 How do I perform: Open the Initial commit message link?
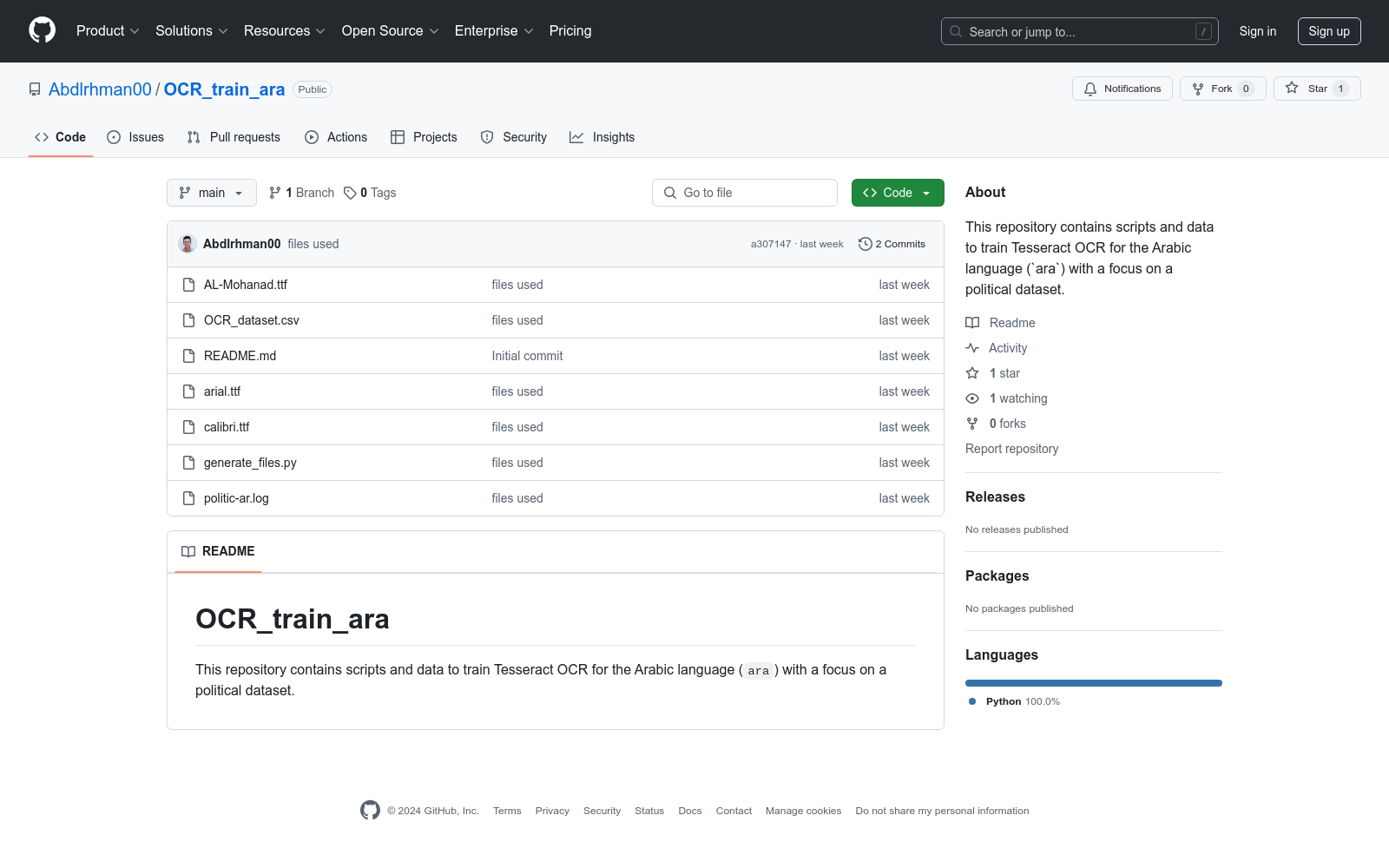point(527,356)
